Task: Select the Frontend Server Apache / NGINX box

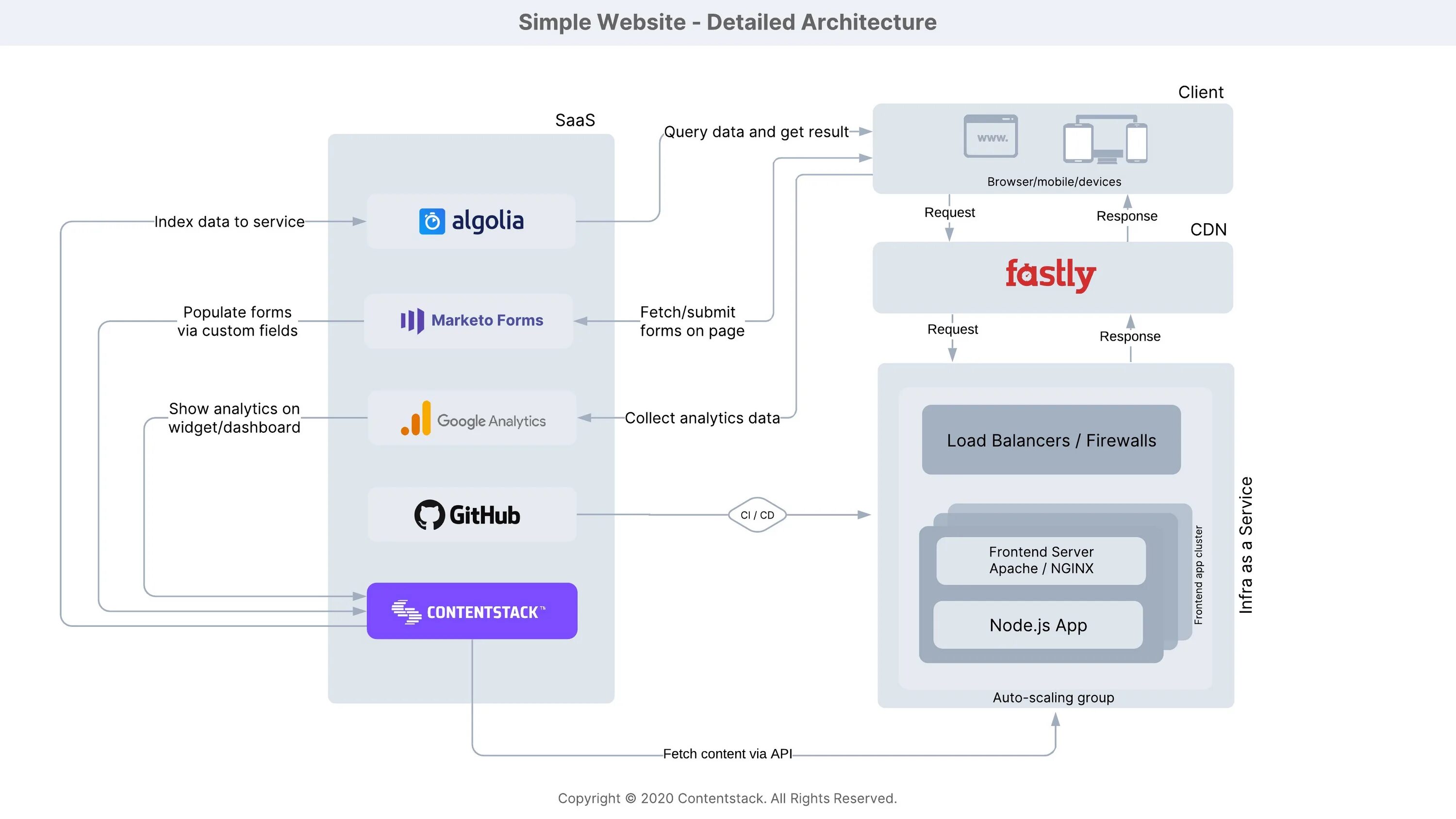Action: pos(1041,560)
